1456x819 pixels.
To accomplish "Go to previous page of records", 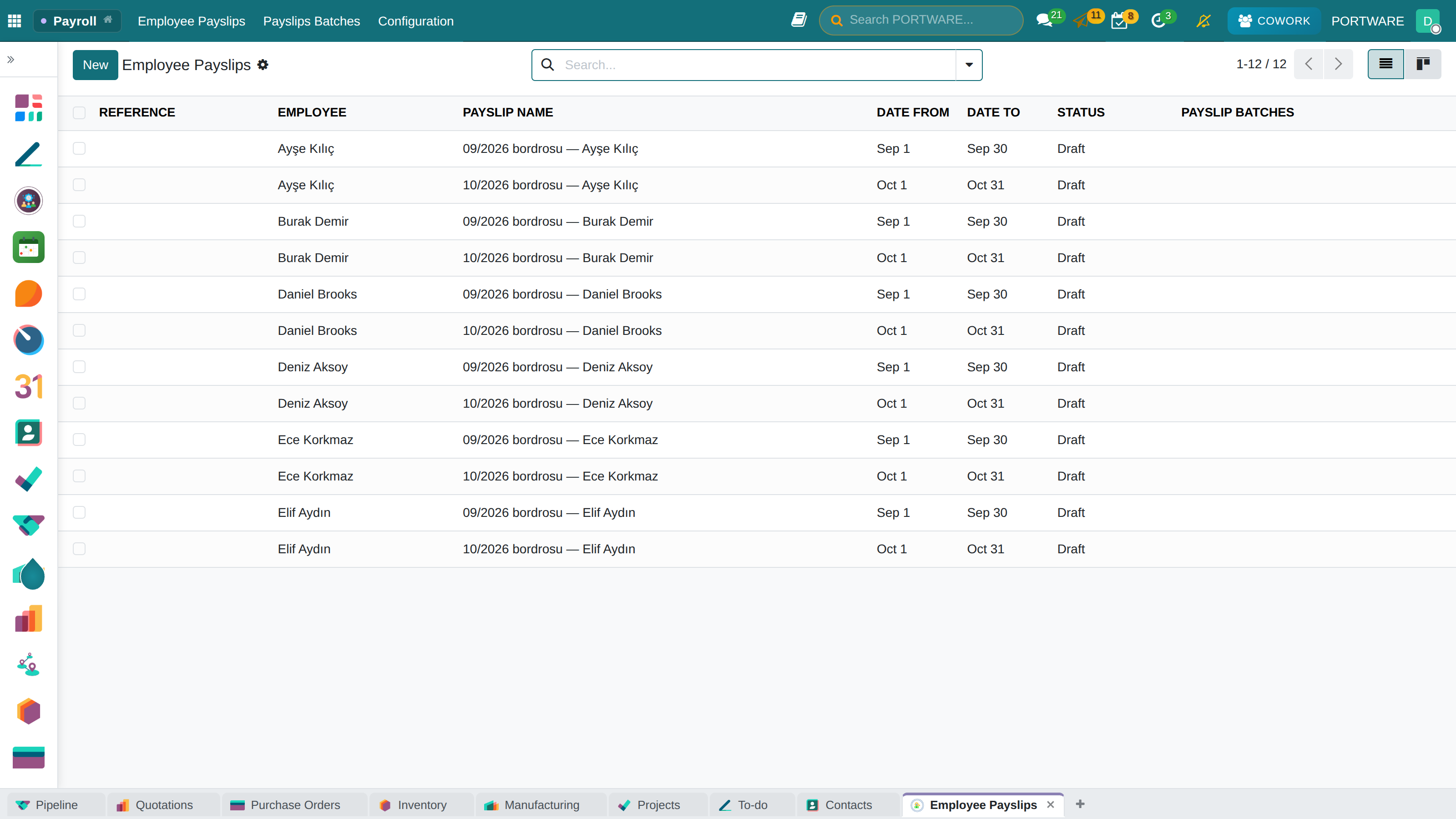I will [1309, 64].
